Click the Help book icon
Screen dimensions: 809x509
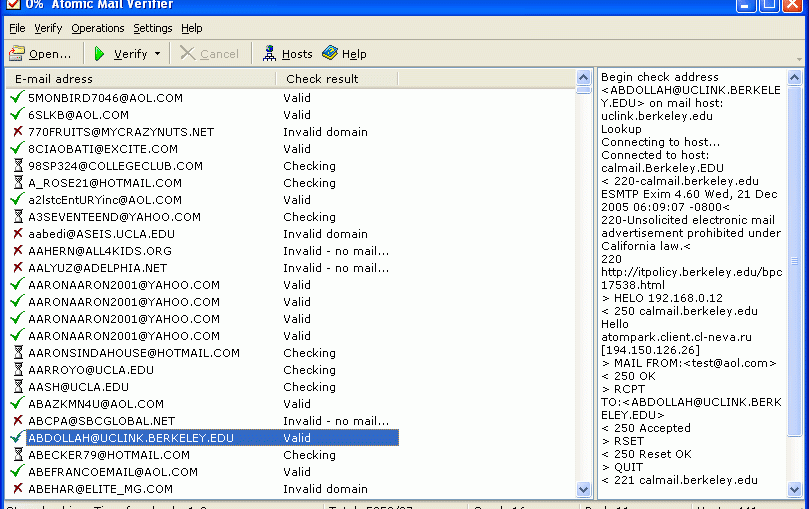click(330, 53)
